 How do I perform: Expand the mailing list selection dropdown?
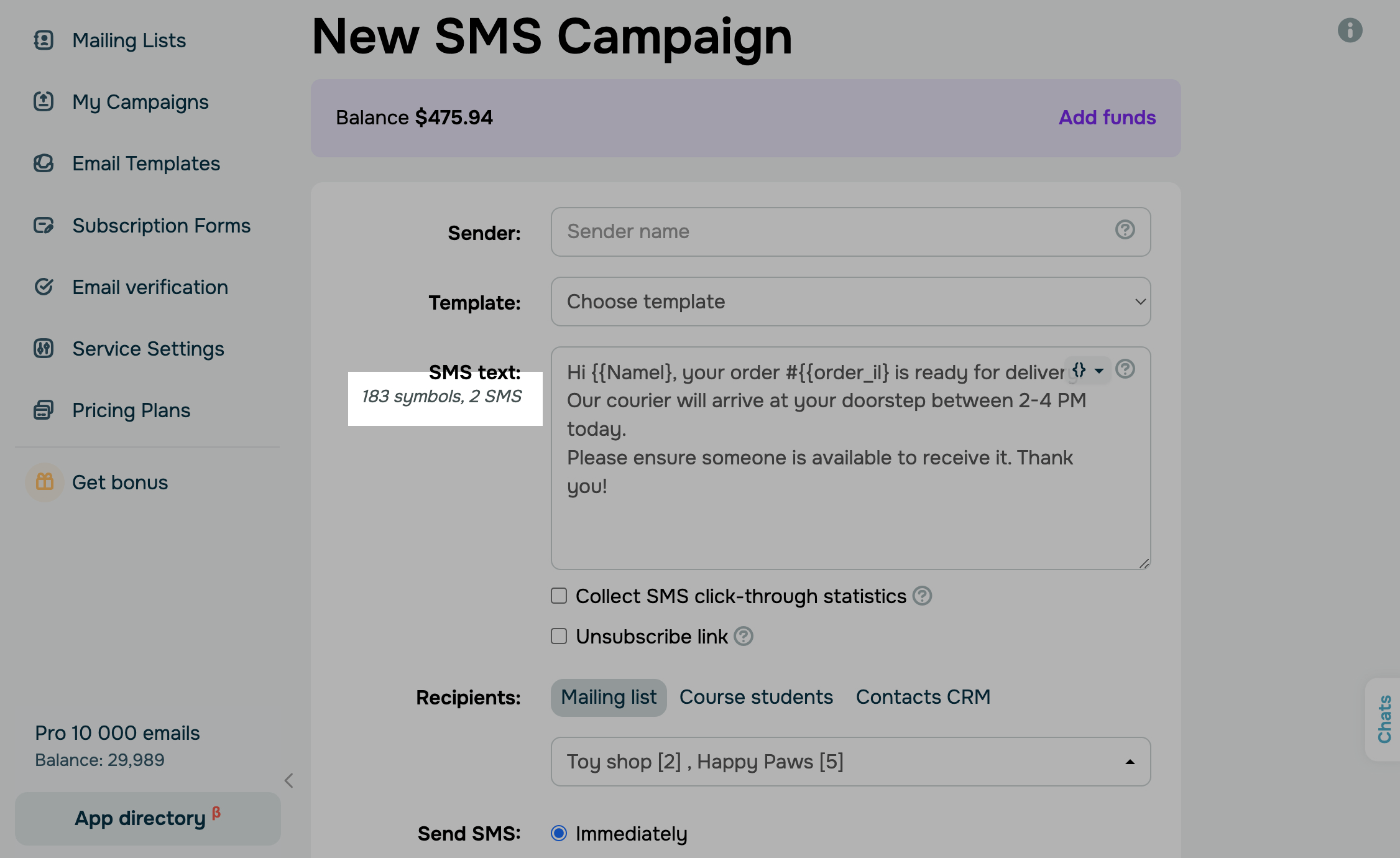click(850, 762)
